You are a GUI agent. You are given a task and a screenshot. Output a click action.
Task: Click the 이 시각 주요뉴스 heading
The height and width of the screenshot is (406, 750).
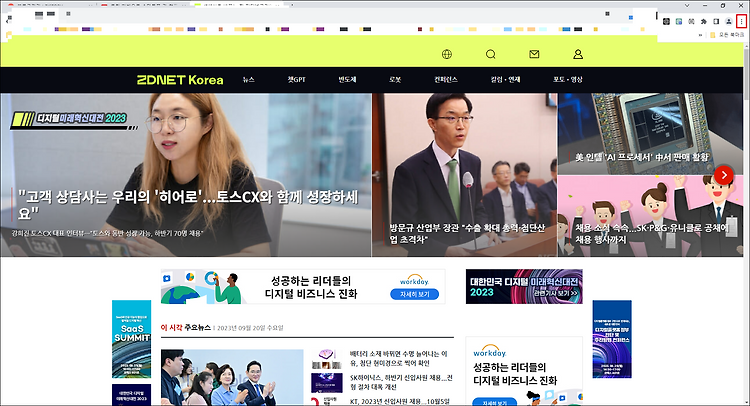(x=186, y=328)
